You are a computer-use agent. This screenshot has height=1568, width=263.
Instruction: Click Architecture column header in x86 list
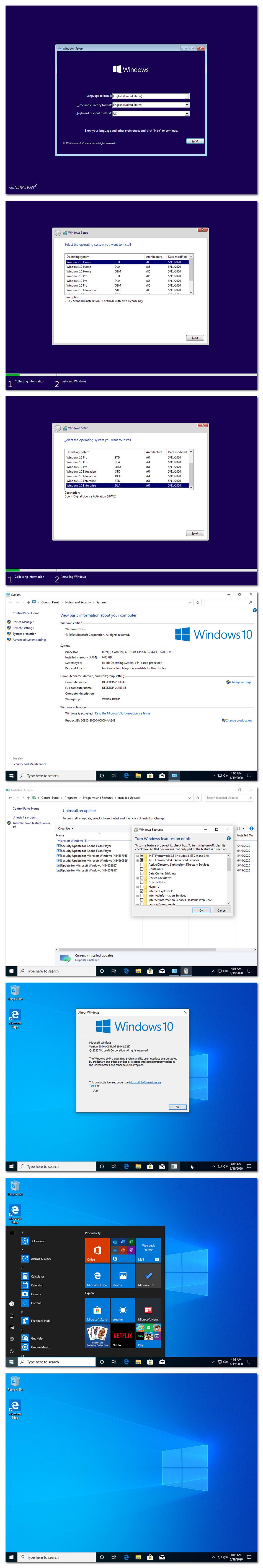tap(154, 257)
